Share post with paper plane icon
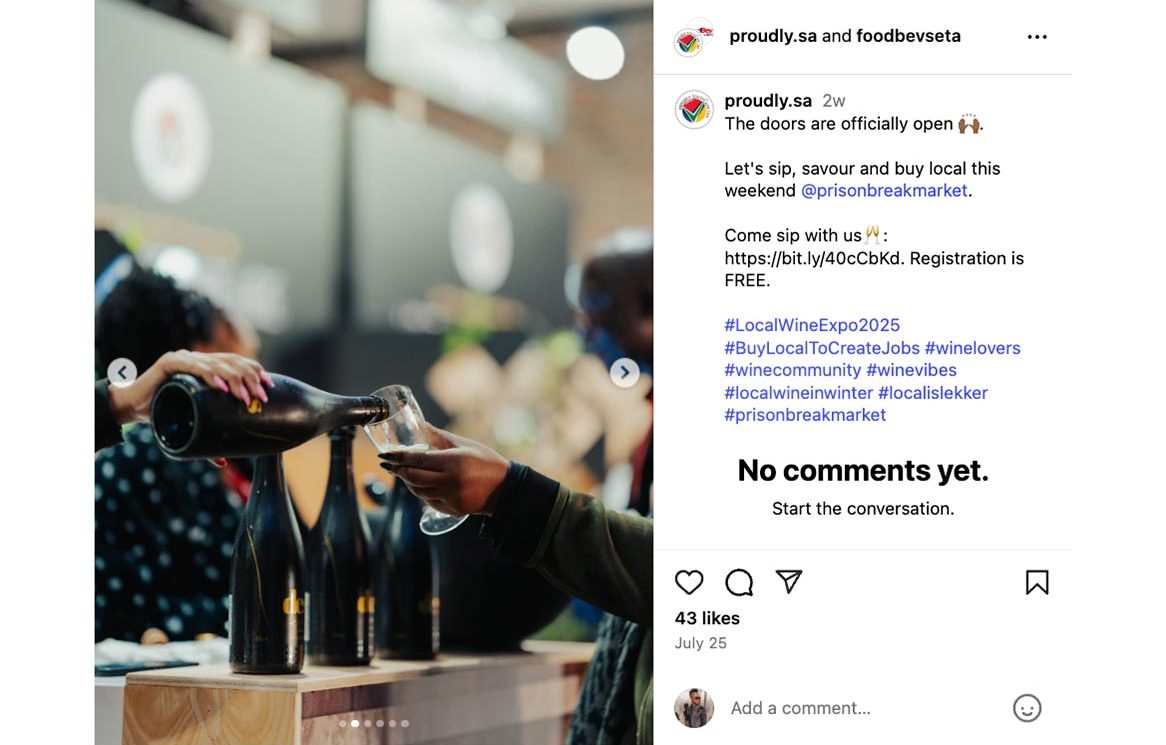 (789, 582)
